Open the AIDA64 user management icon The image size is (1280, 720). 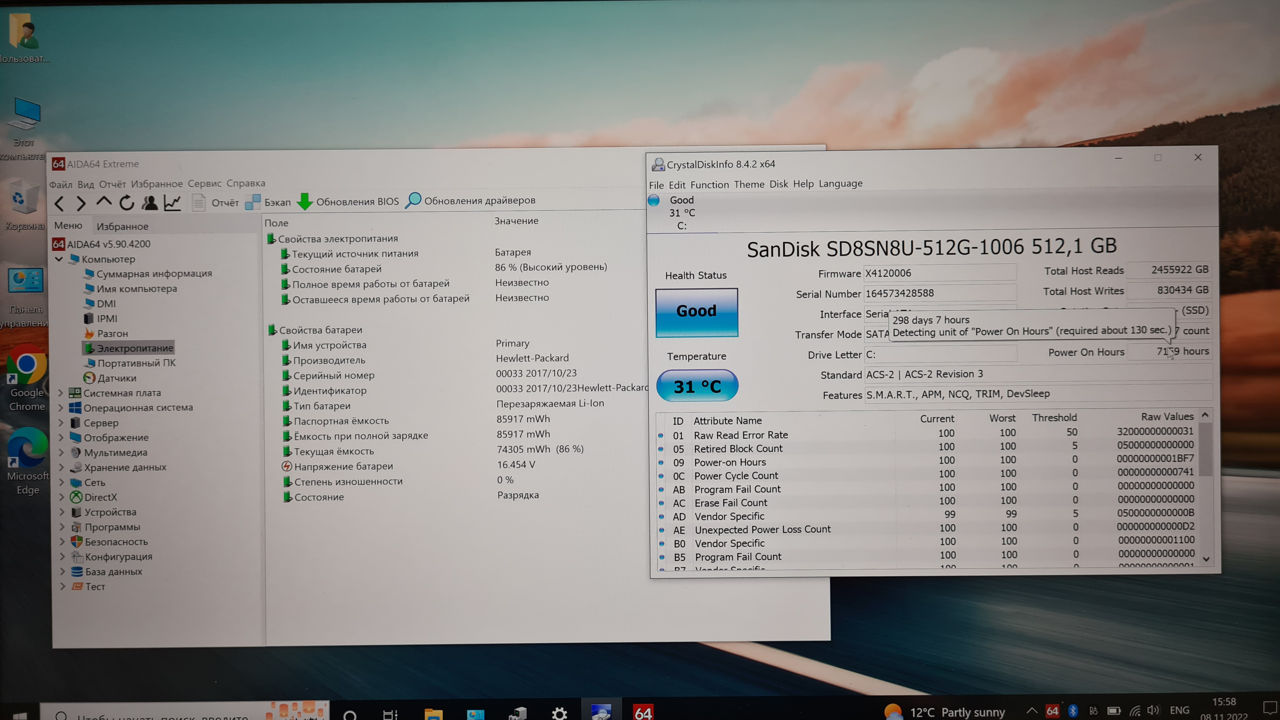click(x=149, y=203)
